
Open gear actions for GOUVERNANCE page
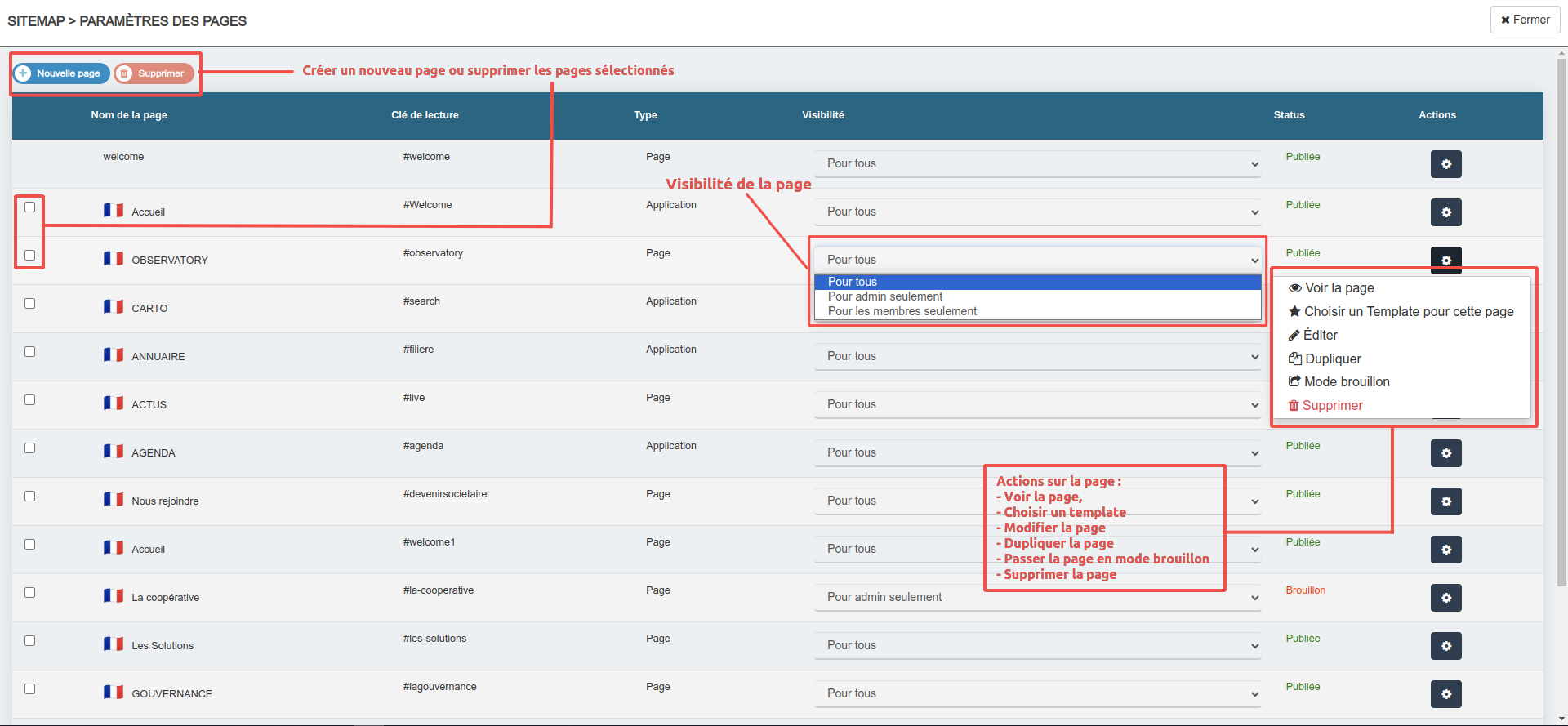[1445, 694]
